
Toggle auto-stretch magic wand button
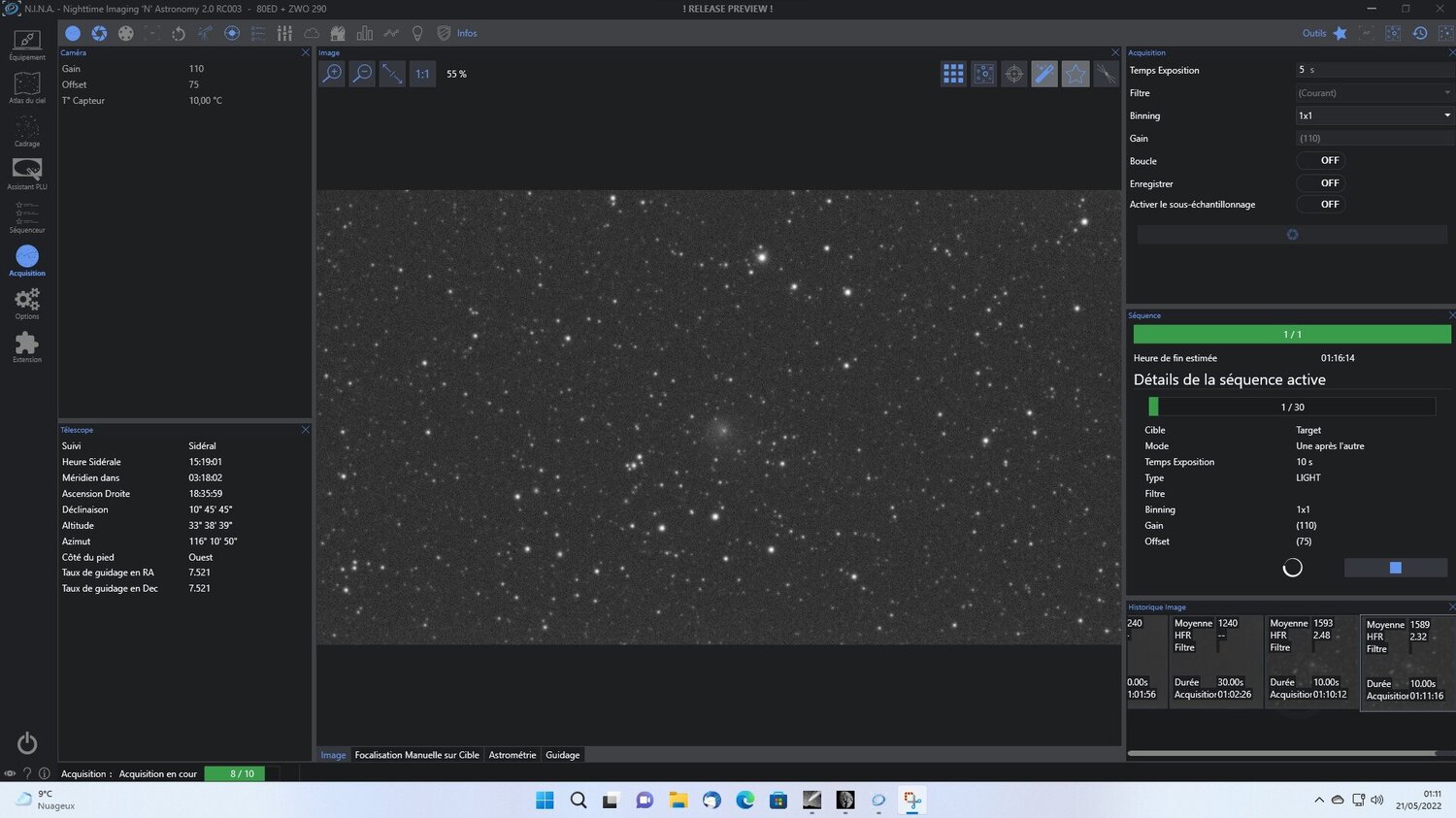pyautogui.click(x=1044, y=74)
